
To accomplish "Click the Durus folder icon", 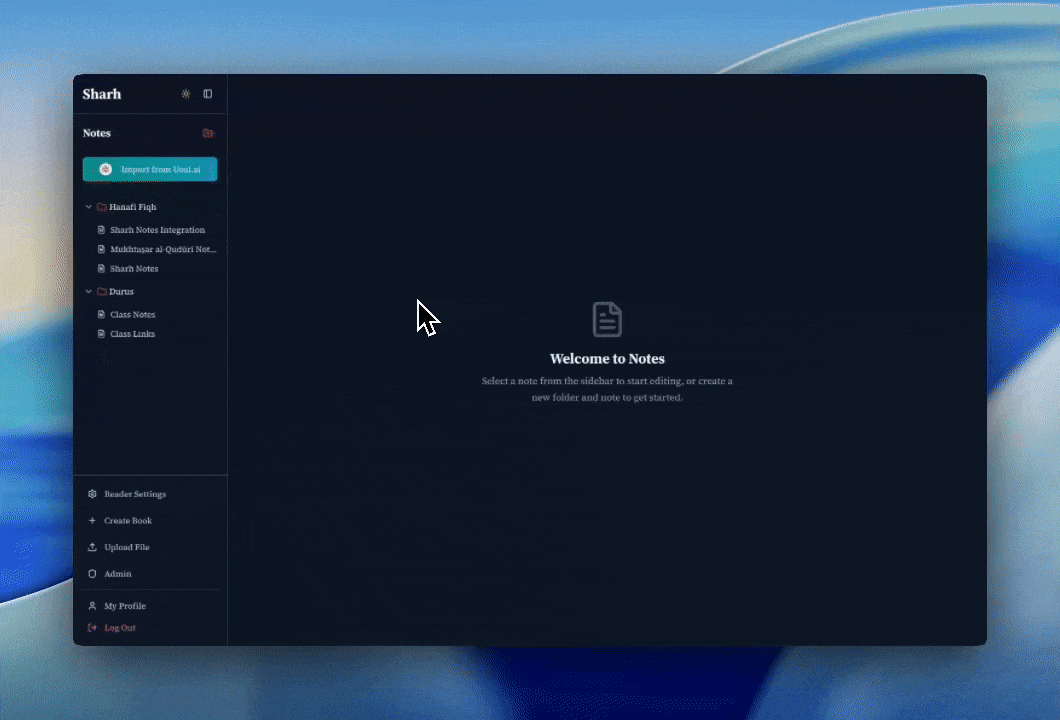I will pyautogui.click(x=102, y=292).
